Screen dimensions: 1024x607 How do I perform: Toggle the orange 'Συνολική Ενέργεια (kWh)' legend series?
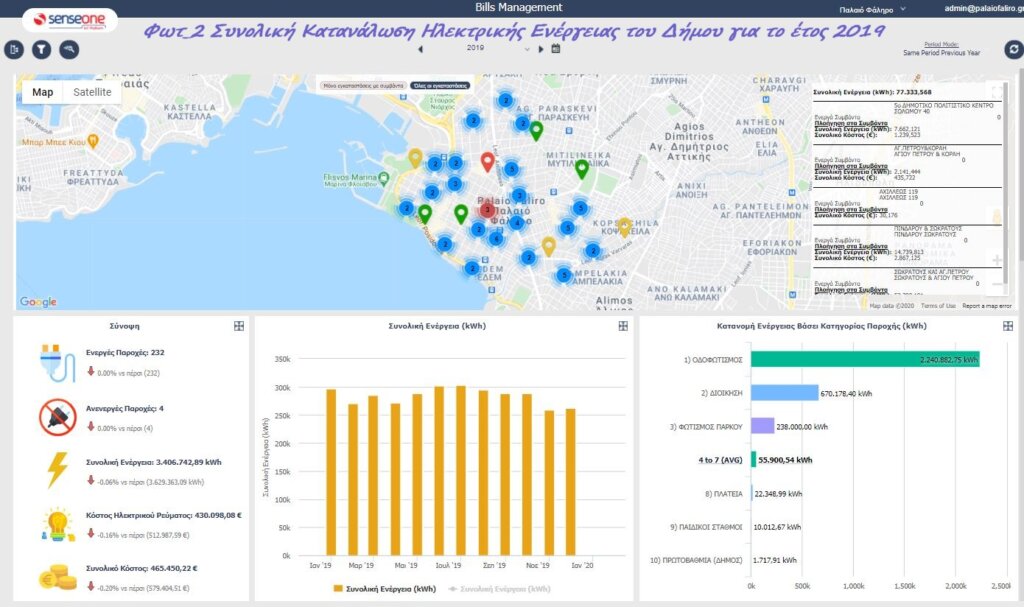(x=385, y=589)
